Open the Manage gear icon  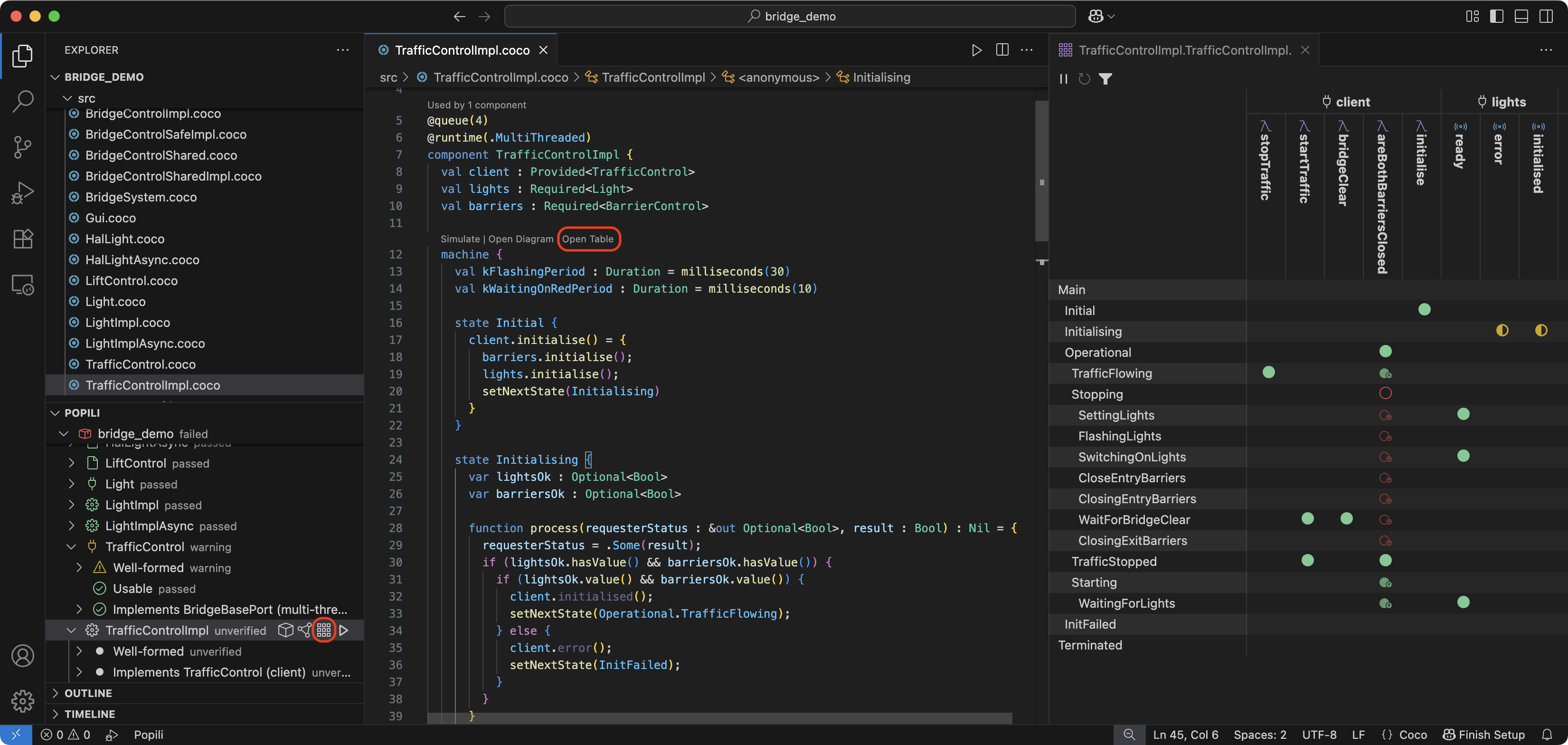coord(22,701)
